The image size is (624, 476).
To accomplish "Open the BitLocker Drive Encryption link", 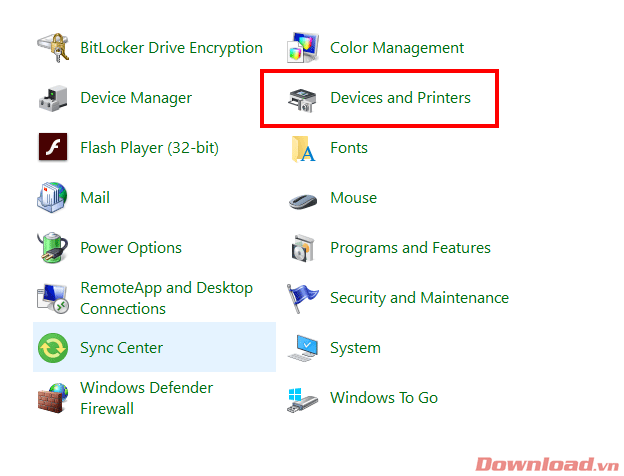I will (172, 48).
